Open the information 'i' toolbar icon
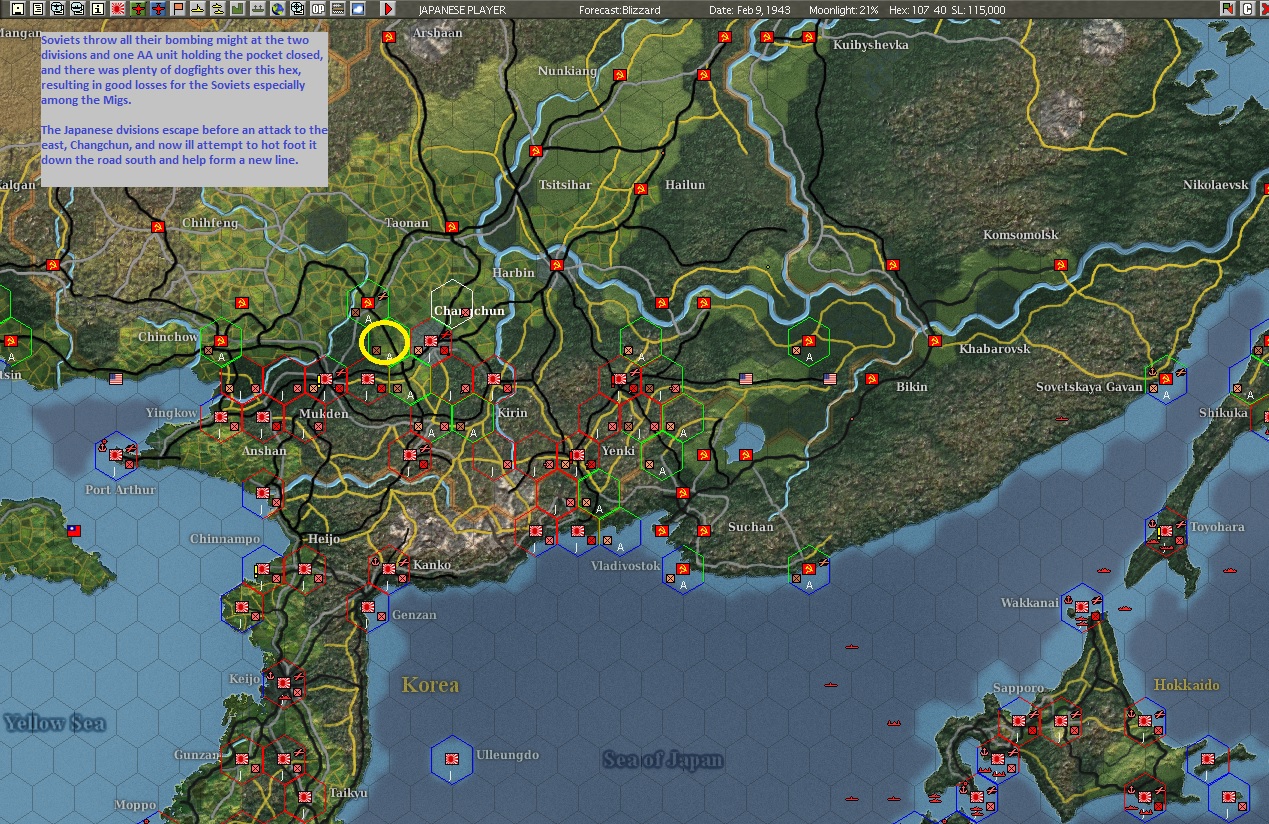Screen dimensions: 1269x824 point(98,9)
